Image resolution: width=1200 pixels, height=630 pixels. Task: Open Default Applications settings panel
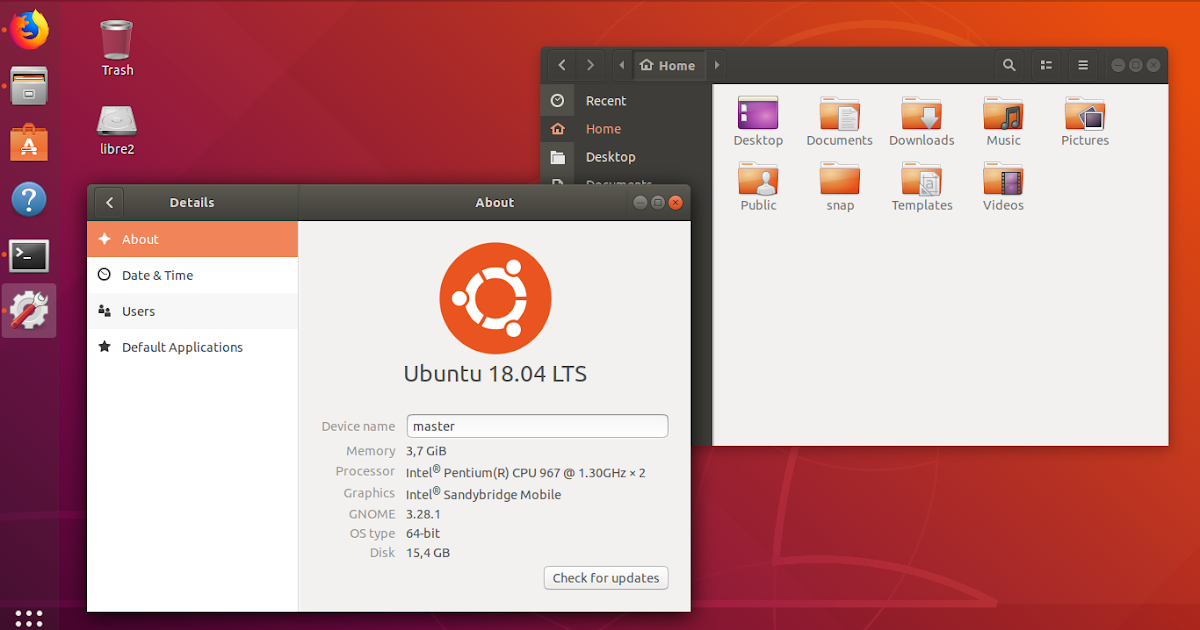193,347
